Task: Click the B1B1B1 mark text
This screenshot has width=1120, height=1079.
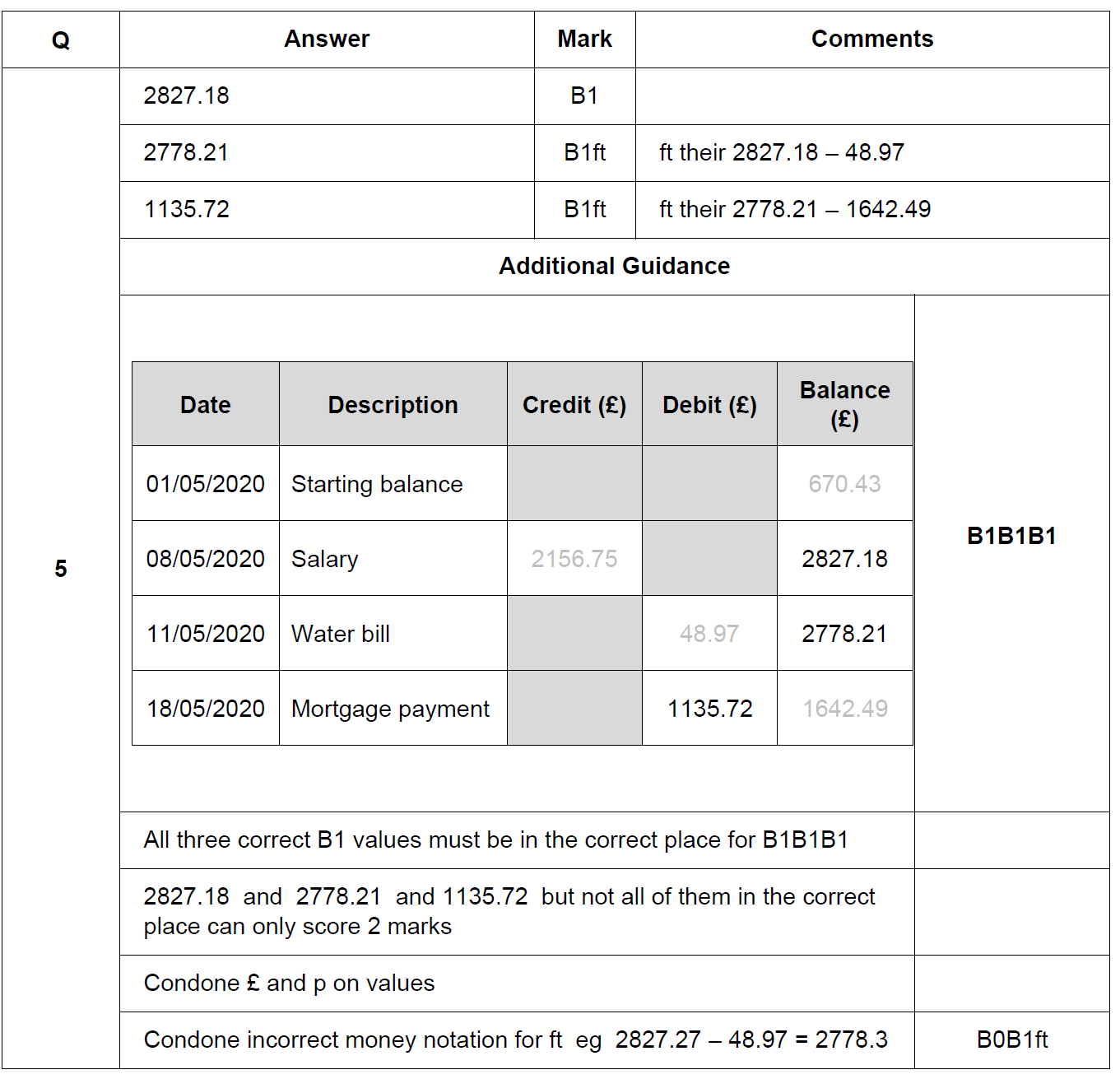Action: 1011,536
